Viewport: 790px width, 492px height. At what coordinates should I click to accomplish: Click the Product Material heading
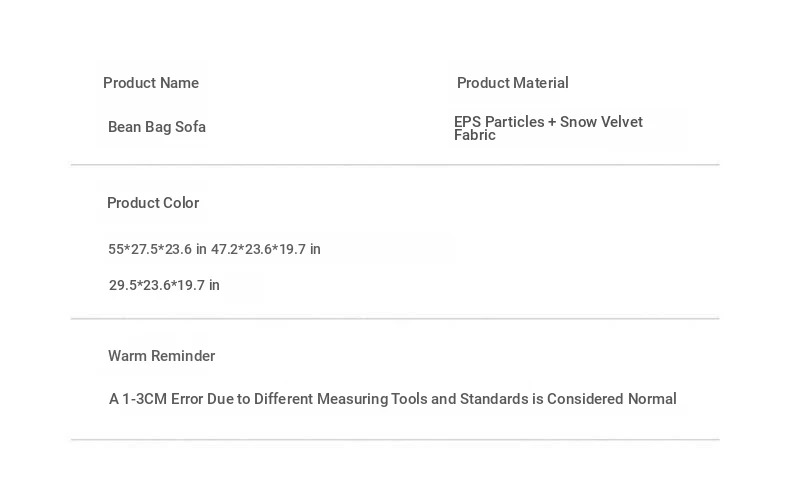coord(512,83)
